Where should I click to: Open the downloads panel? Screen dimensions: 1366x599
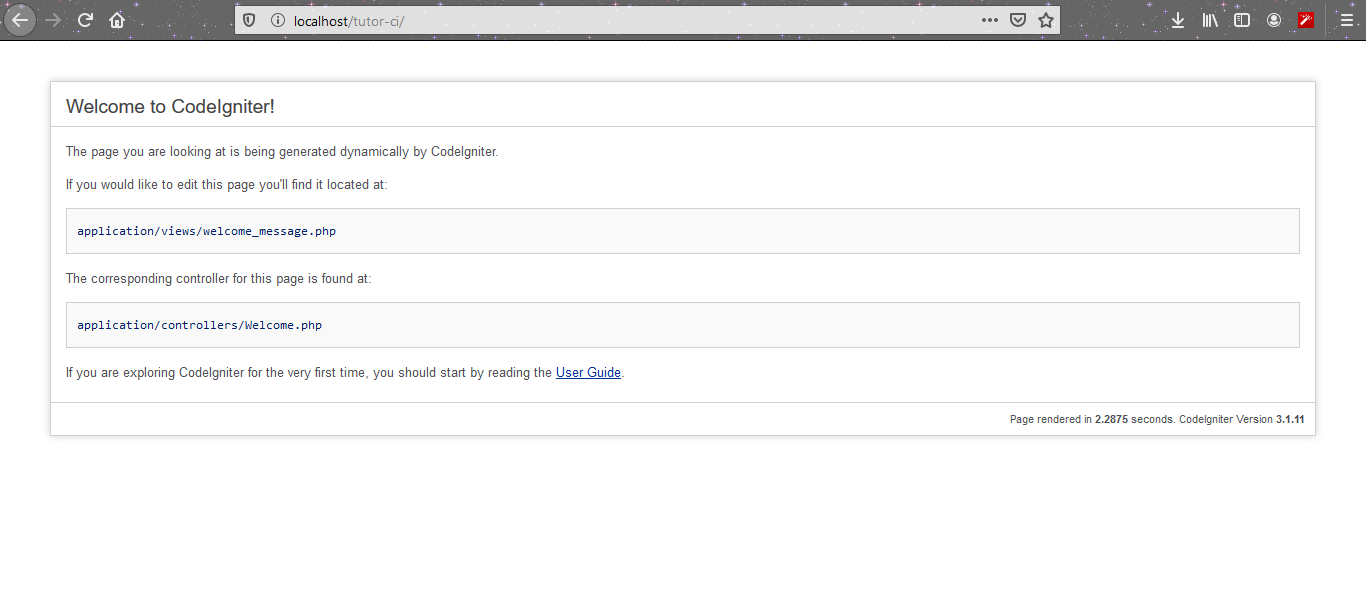(1178, 20)
